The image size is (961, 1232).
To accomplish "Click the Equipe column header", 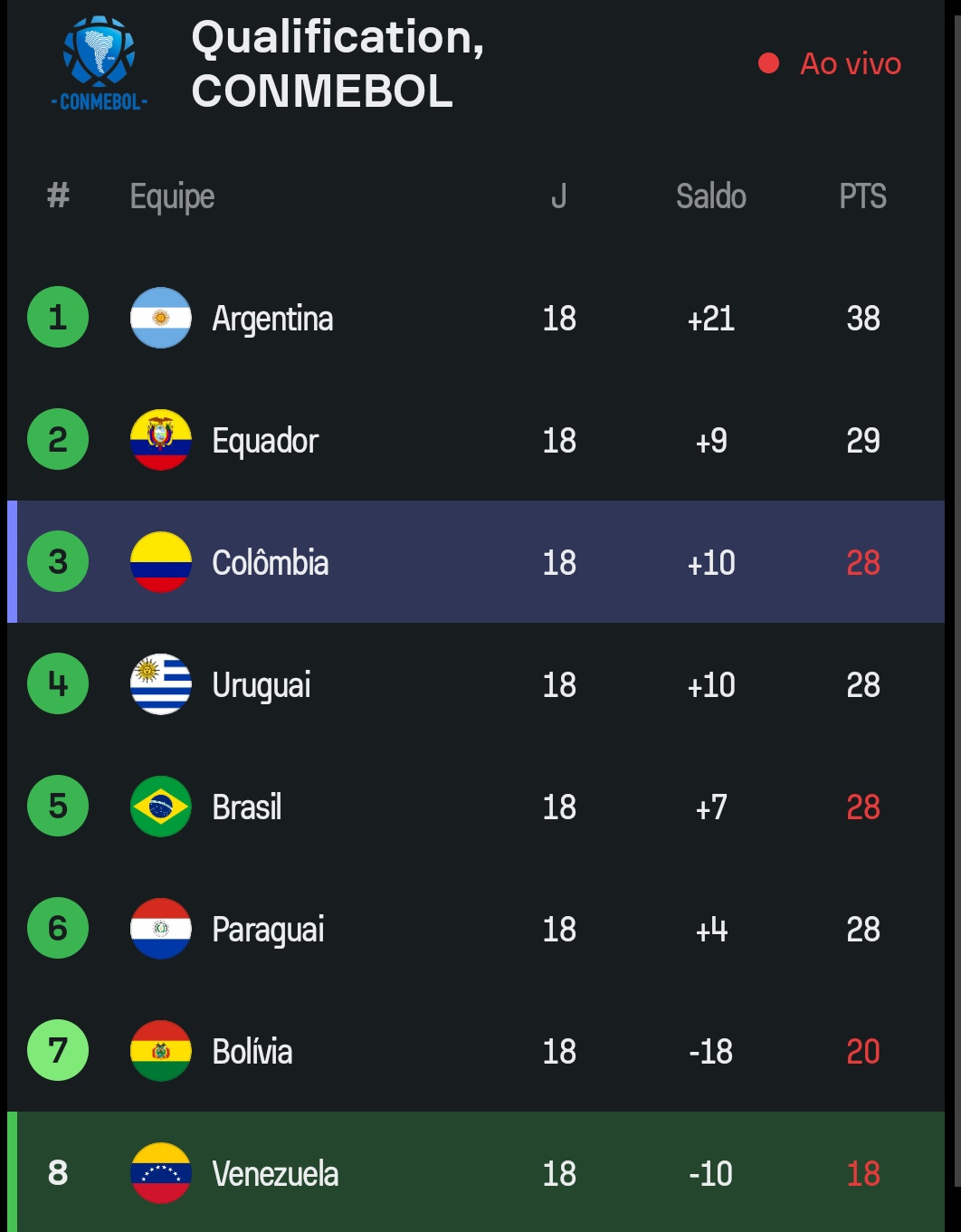I will click(x=172, y=196).
